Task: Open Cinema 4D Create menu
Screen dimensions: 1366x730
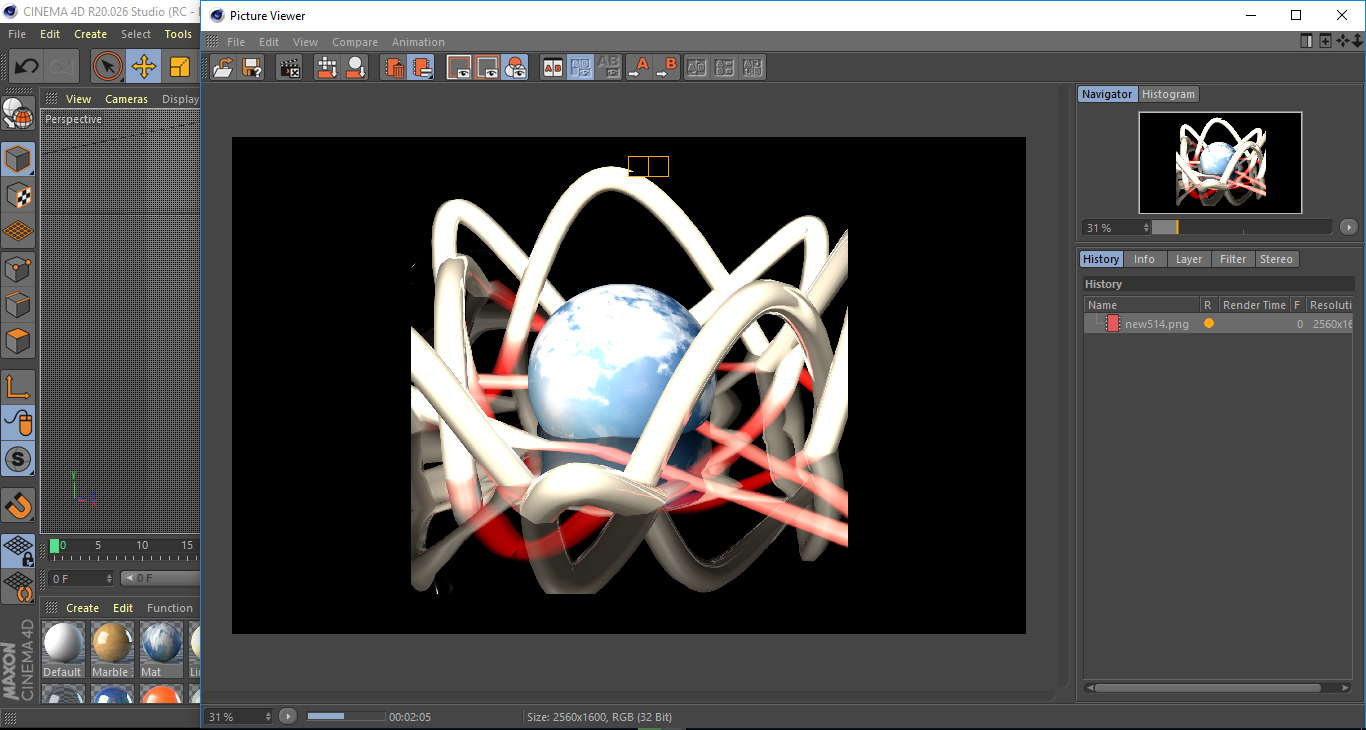Action: [90, 34]
